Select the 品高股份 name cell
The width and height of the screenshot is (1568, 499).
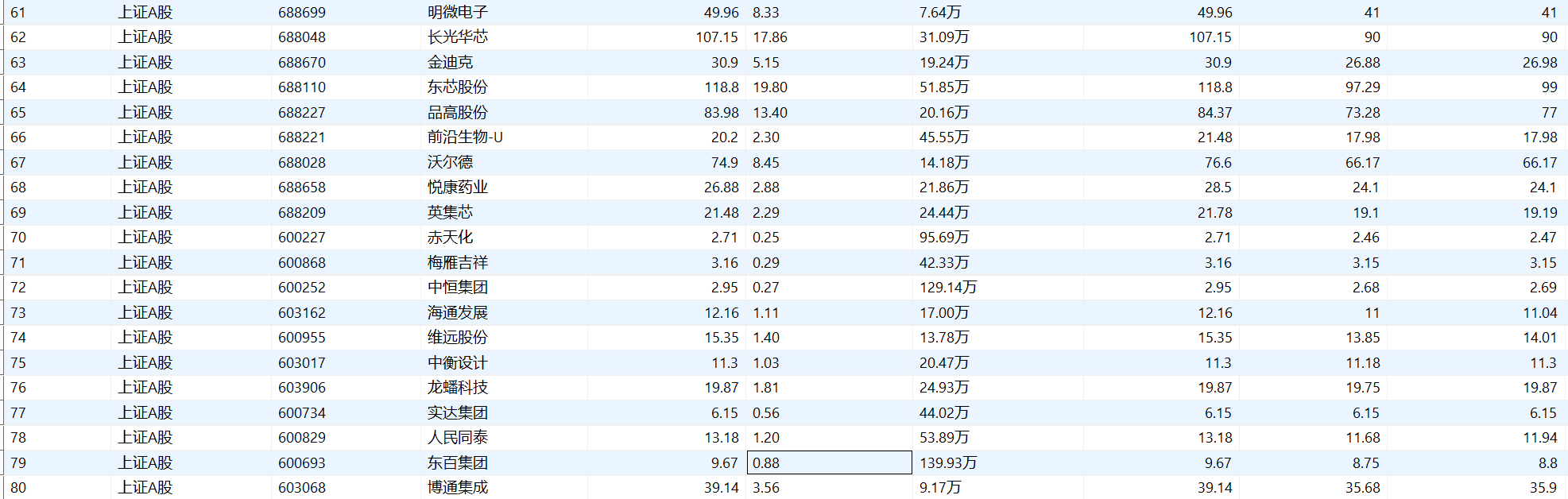pos(458,112)
